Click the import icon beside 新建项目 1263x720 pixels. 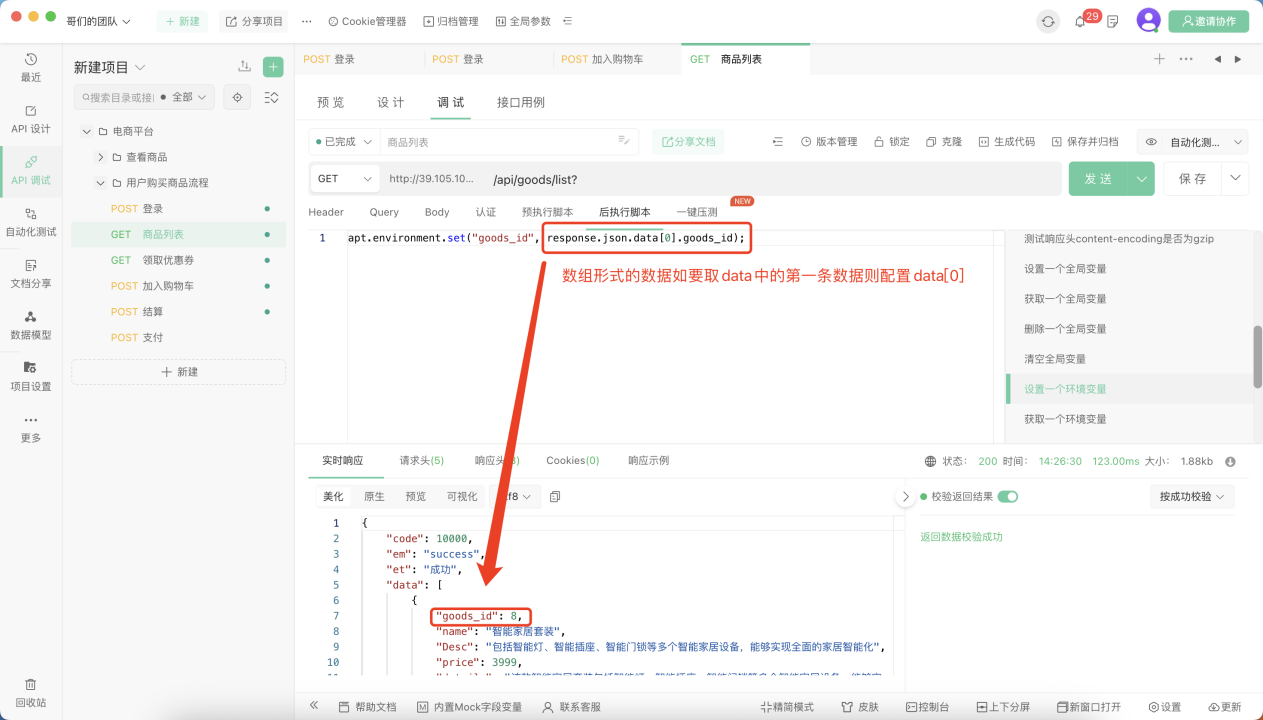(x=244, y=67)
